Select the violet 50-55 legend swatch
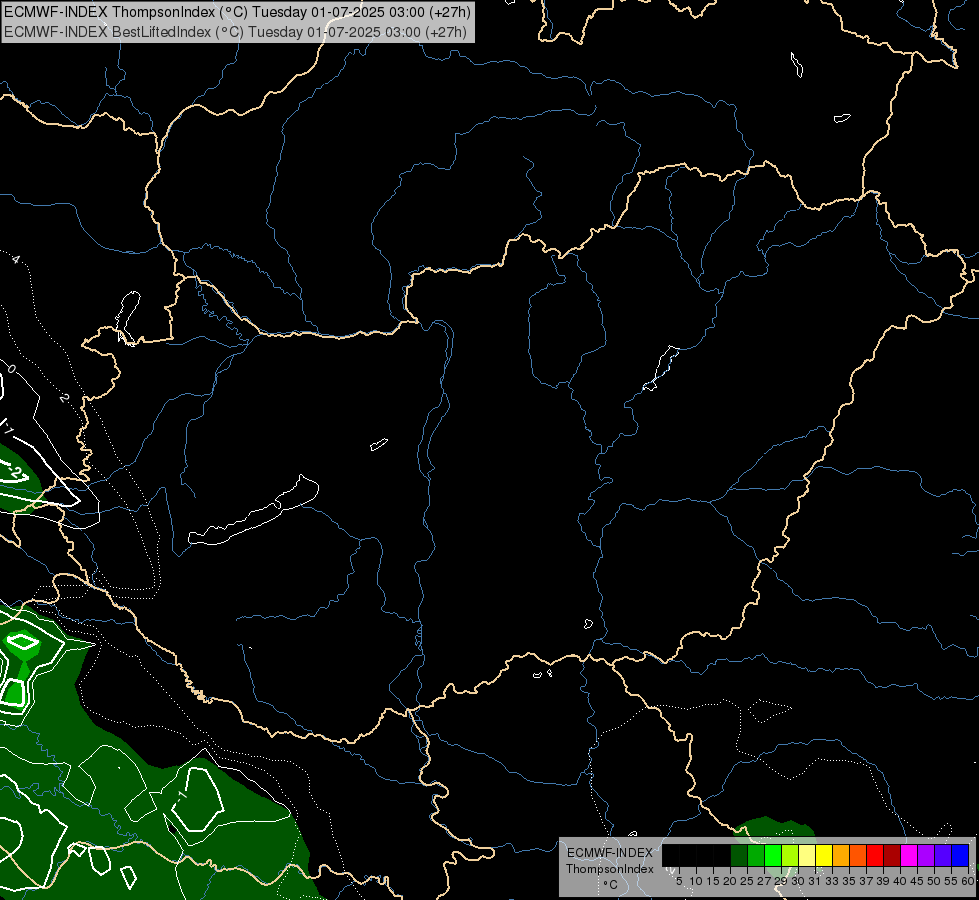This screenshot has width=979, height=900. pyautogui.click(x=943, y=855)
